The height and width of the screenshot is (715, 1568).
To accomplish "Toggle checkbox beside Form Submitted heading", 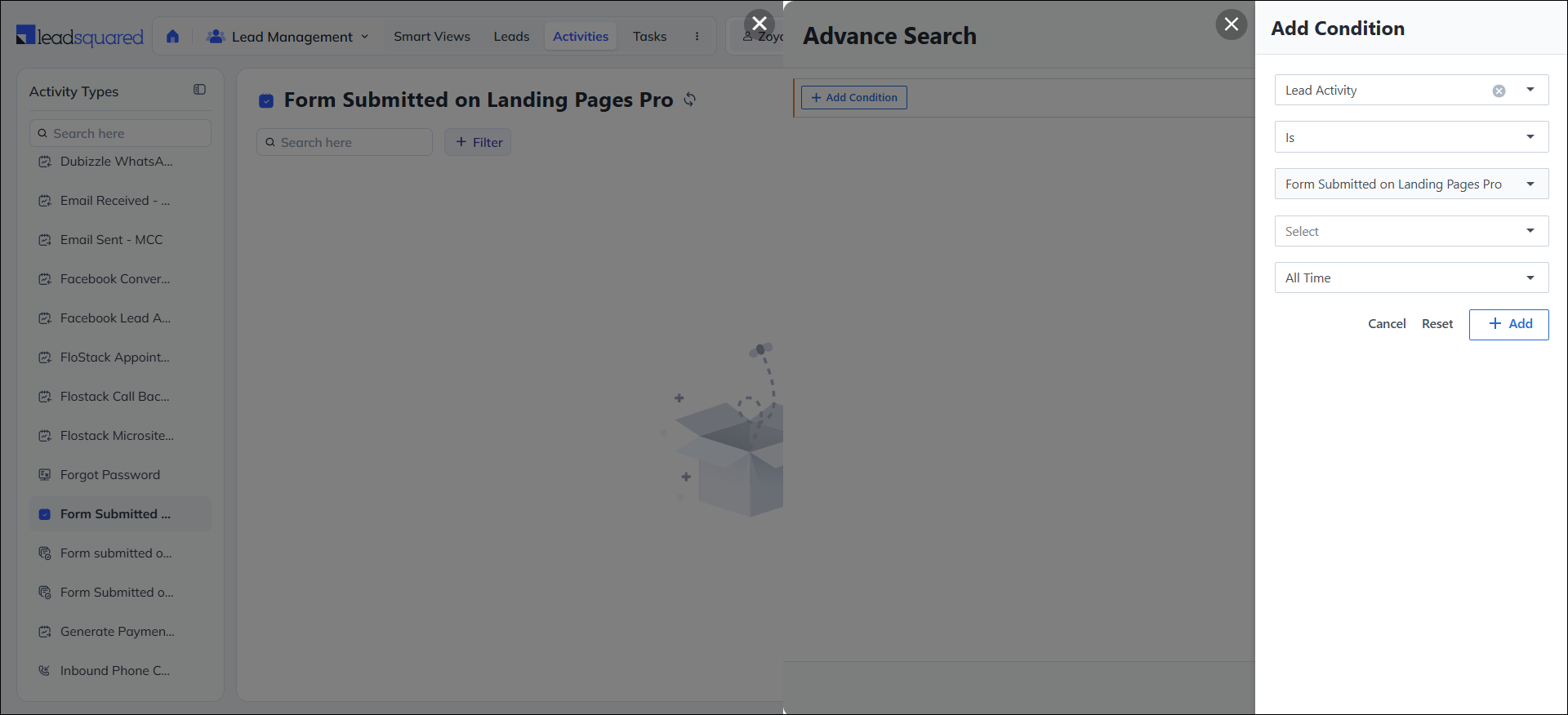I will coord(266,101).
